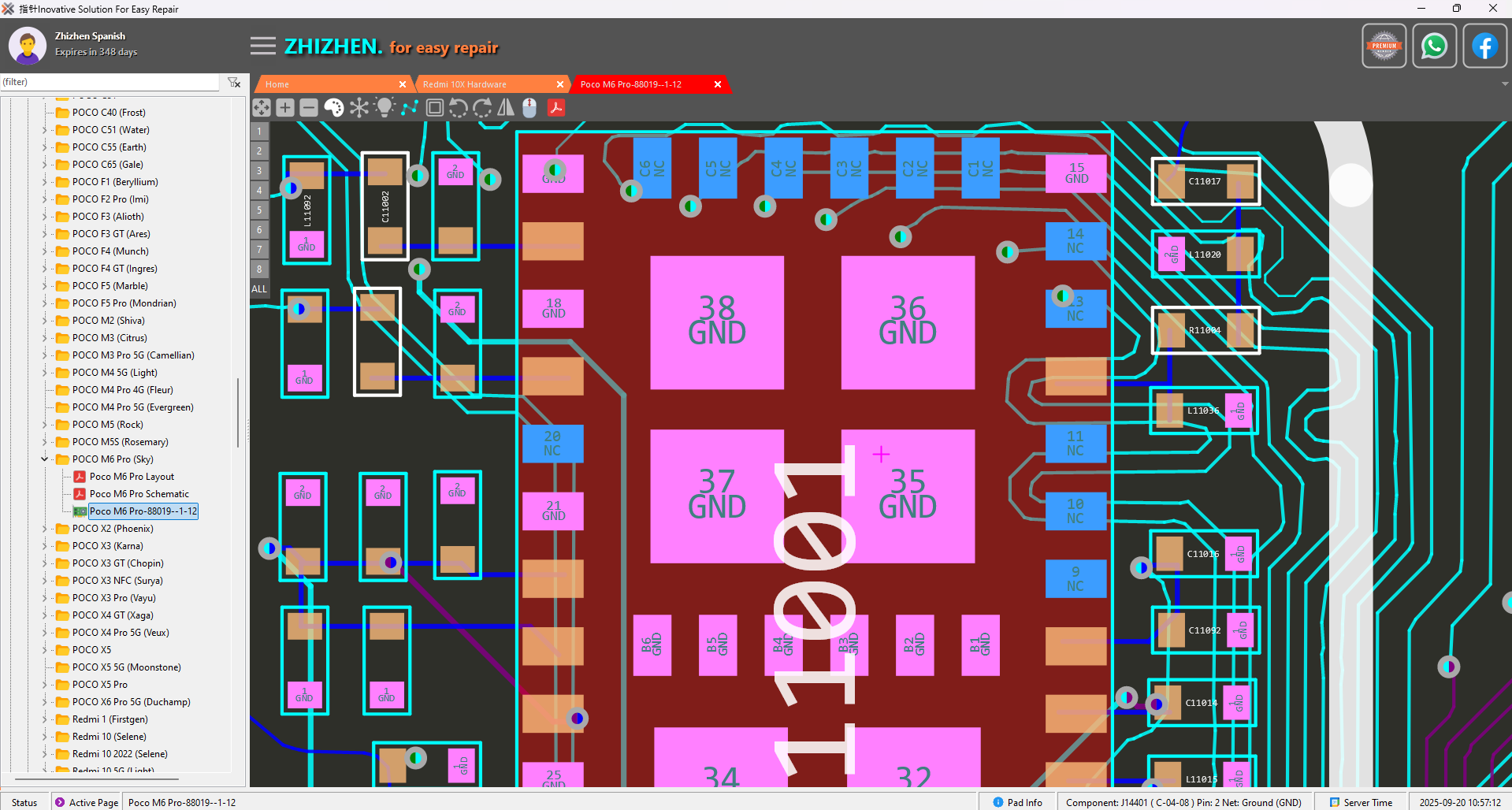Expand the POCO F3 (Alioth) folder

click(45, 217)
